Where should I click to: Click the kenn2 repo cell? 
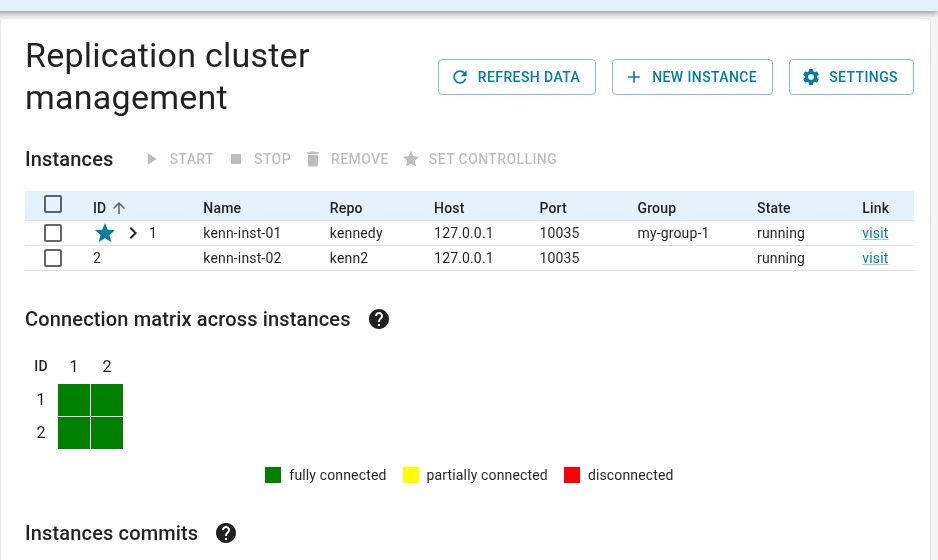[x=349, y=258]
